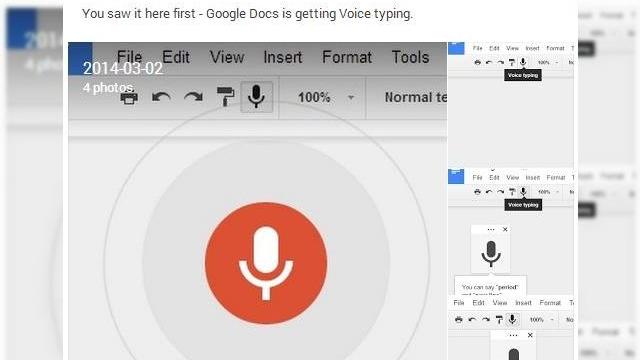Open the 100% zoom dropdown in the third thumbnail
This screenshot has width=640, height=360.
542,320
